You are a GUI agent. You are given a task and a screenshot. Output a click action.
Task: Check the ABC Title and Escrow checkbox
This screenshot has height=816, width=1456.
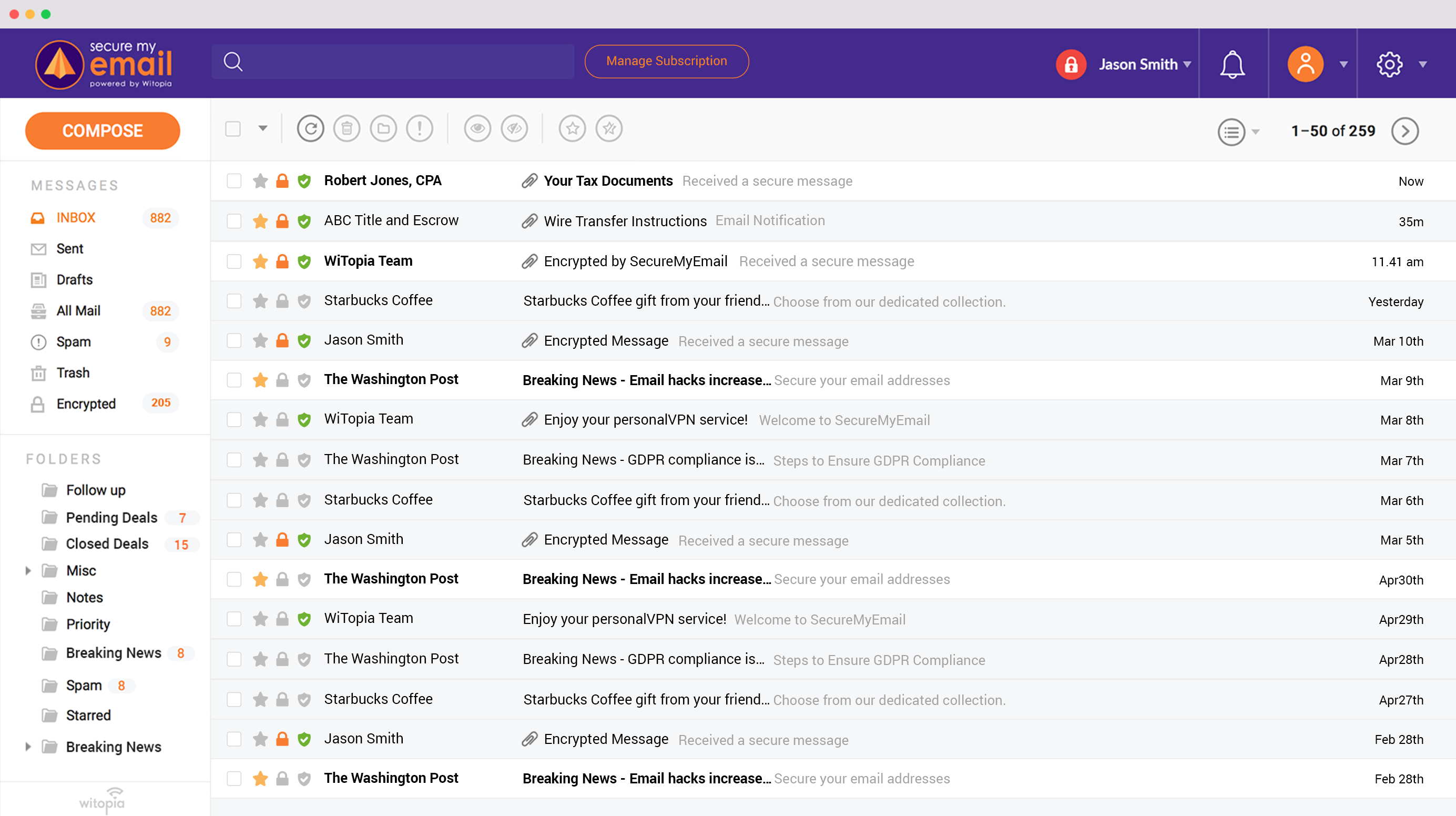[x=233, y=221]
